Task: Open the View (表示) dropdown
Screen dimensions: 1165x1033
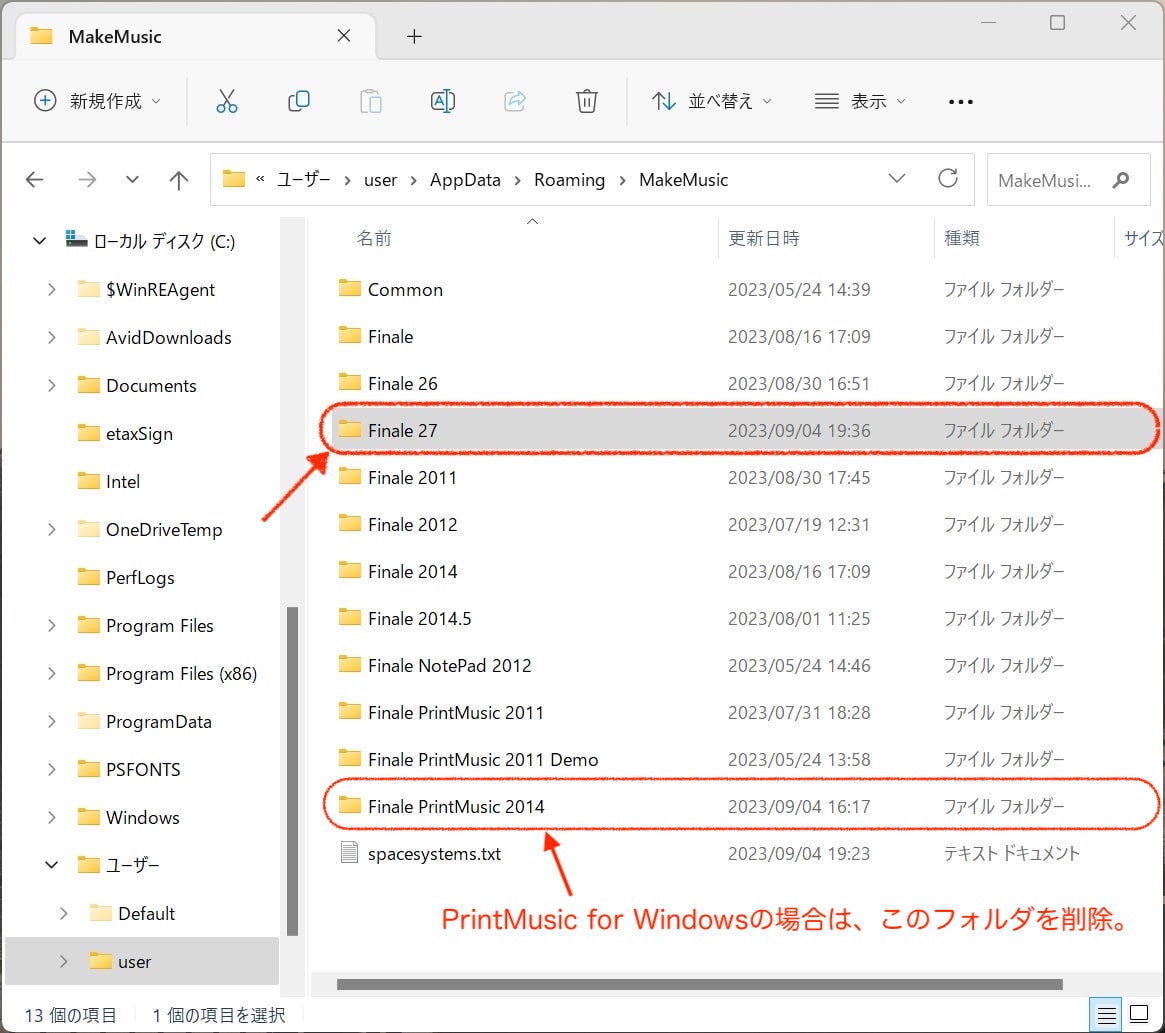Action: (x=860, y=101)
